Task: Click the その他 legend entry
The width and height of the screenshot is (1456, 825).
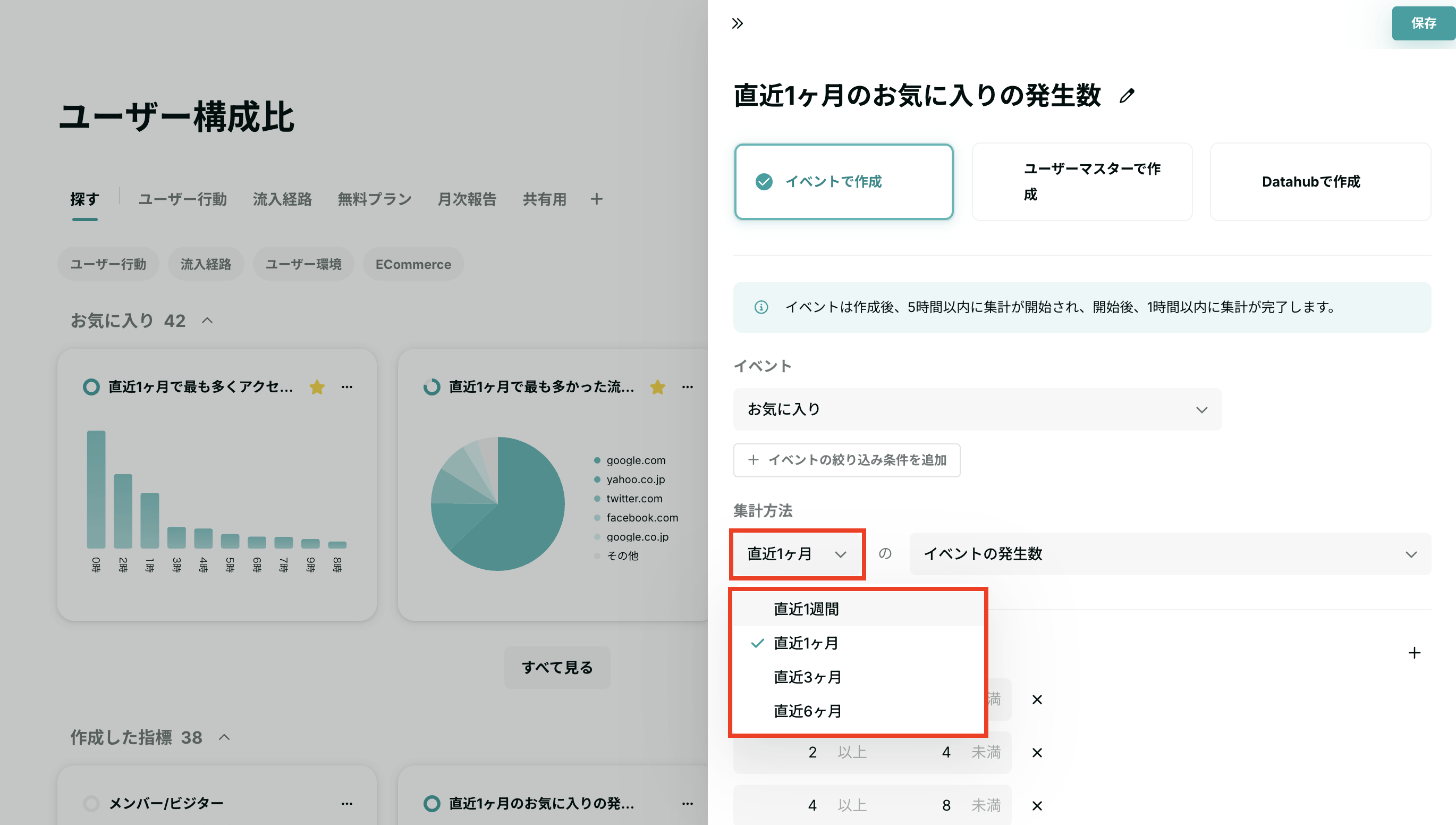Action: [x=616, y=556]
